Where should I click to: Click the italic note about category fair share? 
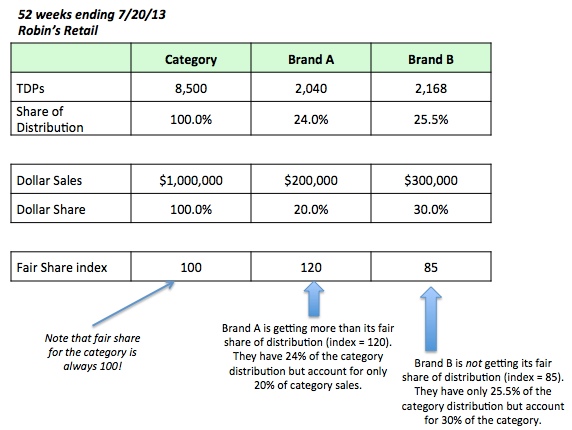click(x=92, y=352)
